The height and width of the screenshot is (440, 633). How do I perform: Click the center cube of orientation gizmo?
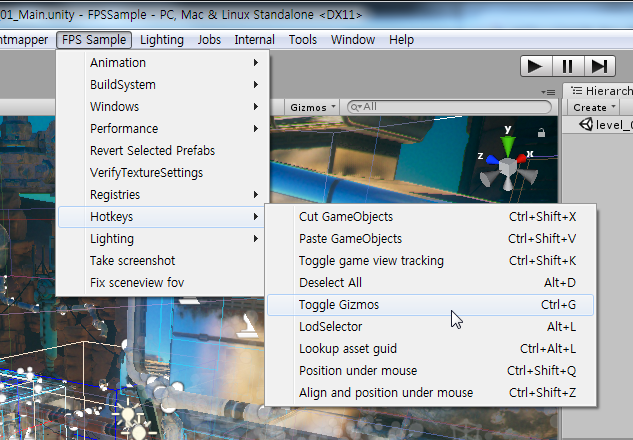[507, 167]
